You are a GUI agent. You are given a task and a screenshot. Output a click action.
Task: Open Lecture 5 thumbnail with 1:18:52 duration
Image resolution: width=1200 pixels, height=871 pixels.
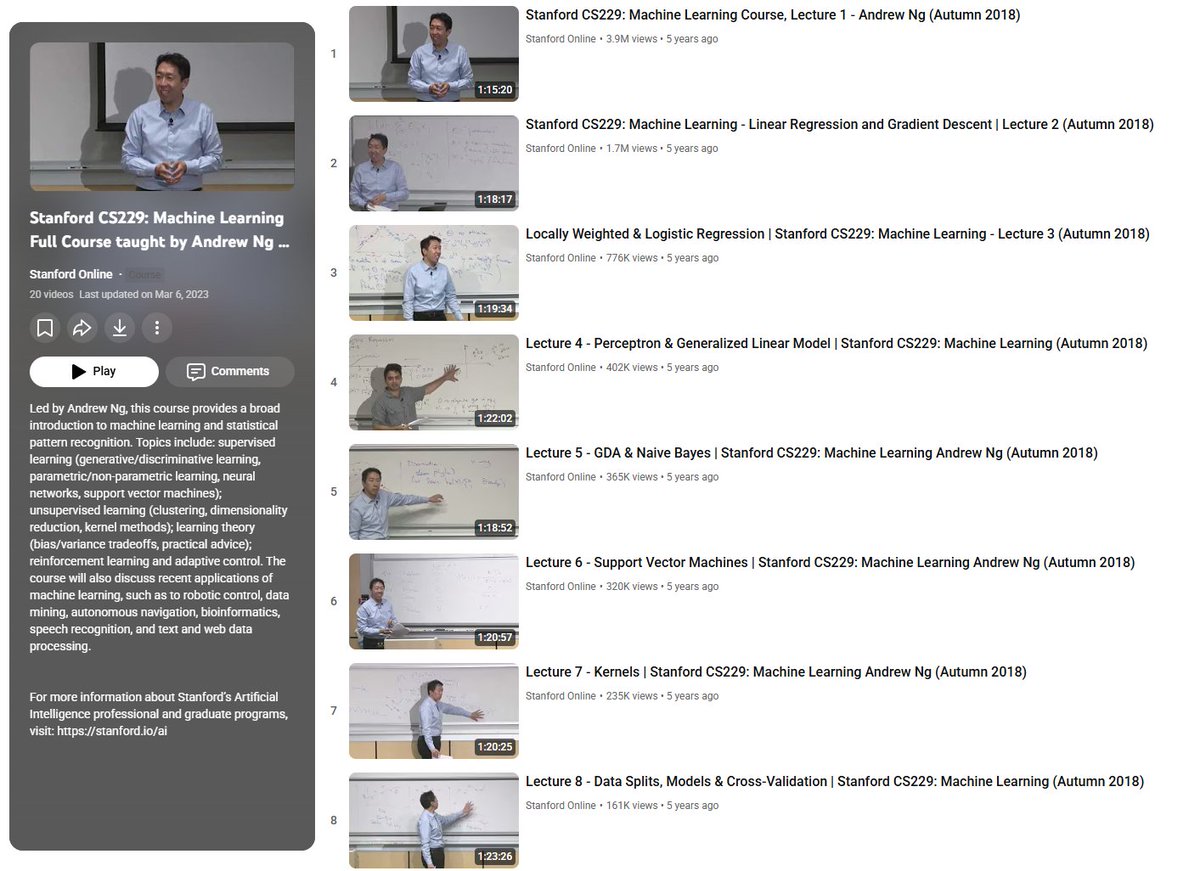tap(434, 492)
